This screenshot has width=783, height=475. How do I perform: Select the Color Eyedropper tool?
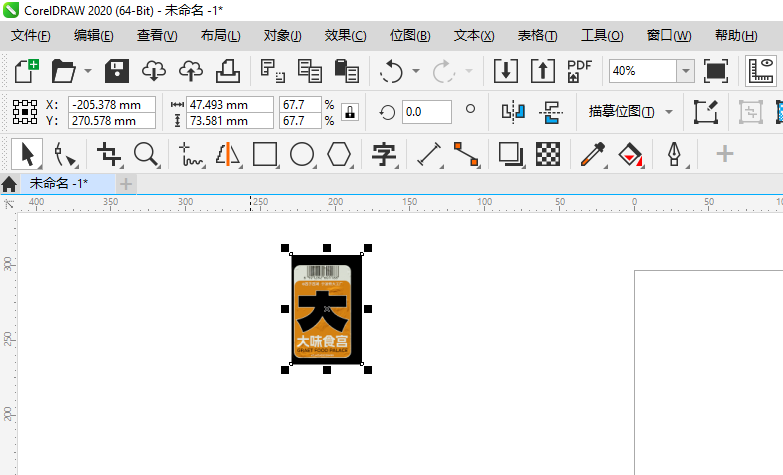click(x=593, y=154)
